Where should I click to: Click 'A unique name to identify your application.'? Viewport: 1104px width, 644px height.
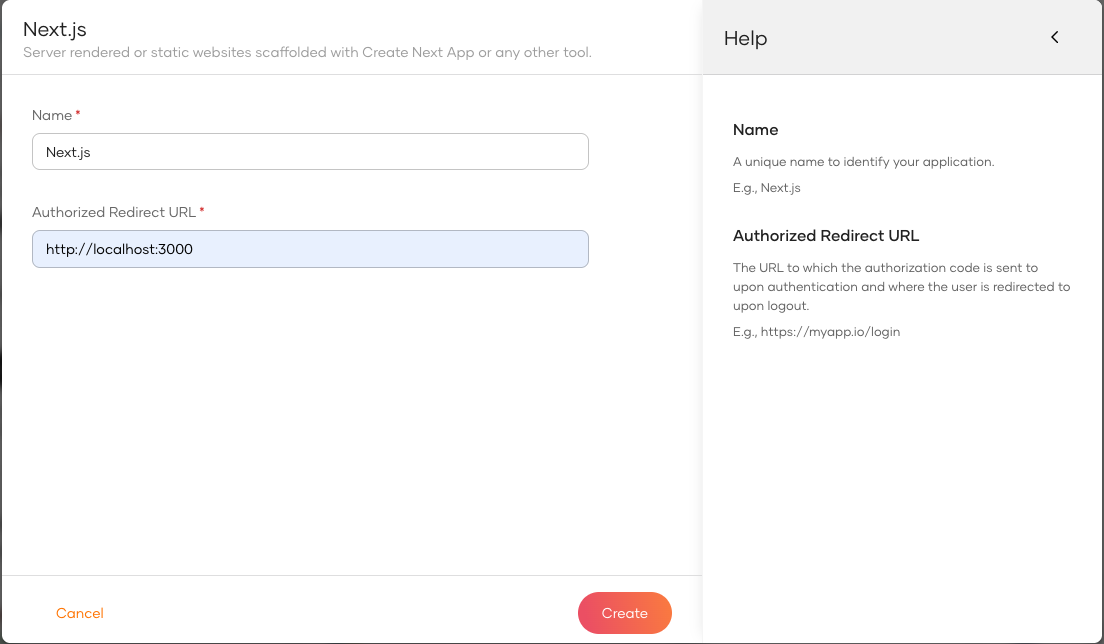pyautogui.click(x=864, y=162)
